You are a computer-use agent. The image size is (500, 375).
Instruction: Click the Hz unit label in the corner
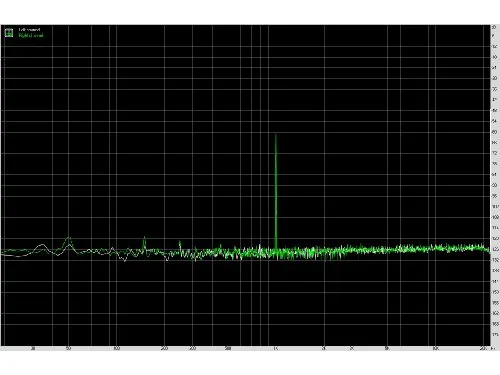click(x=494, y=349)
